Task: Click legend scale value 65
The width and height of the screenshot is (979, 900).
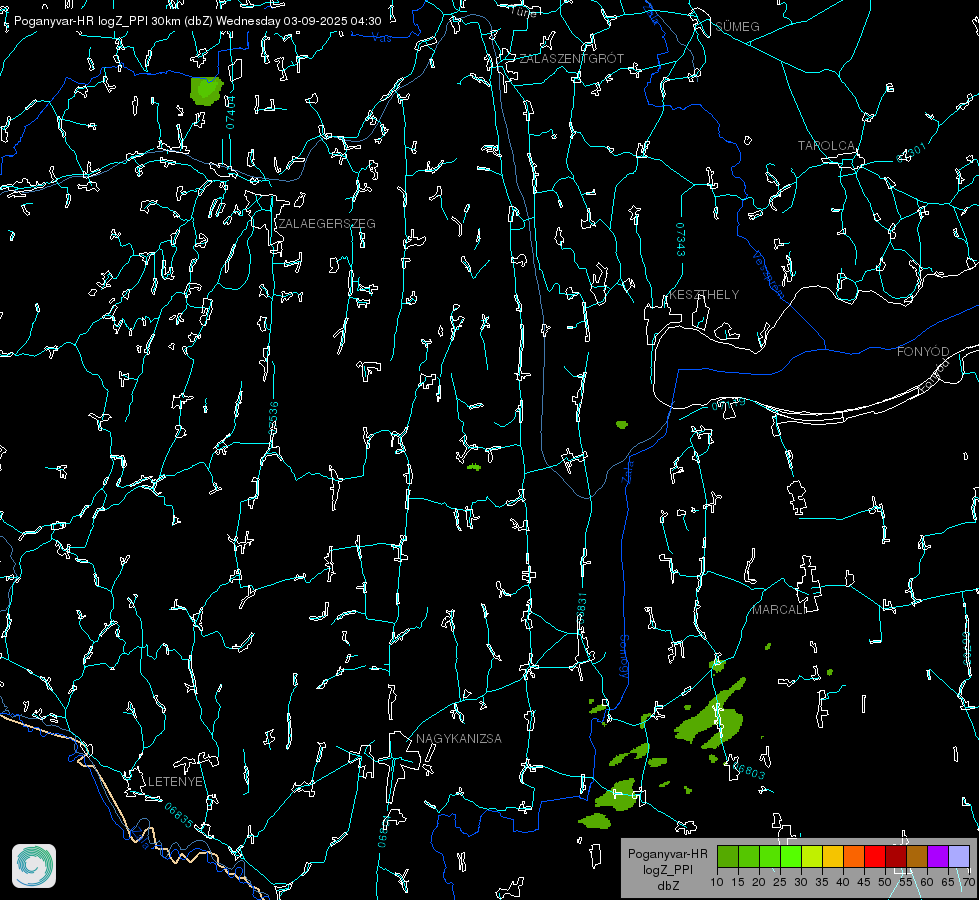Action: point(948,882)
